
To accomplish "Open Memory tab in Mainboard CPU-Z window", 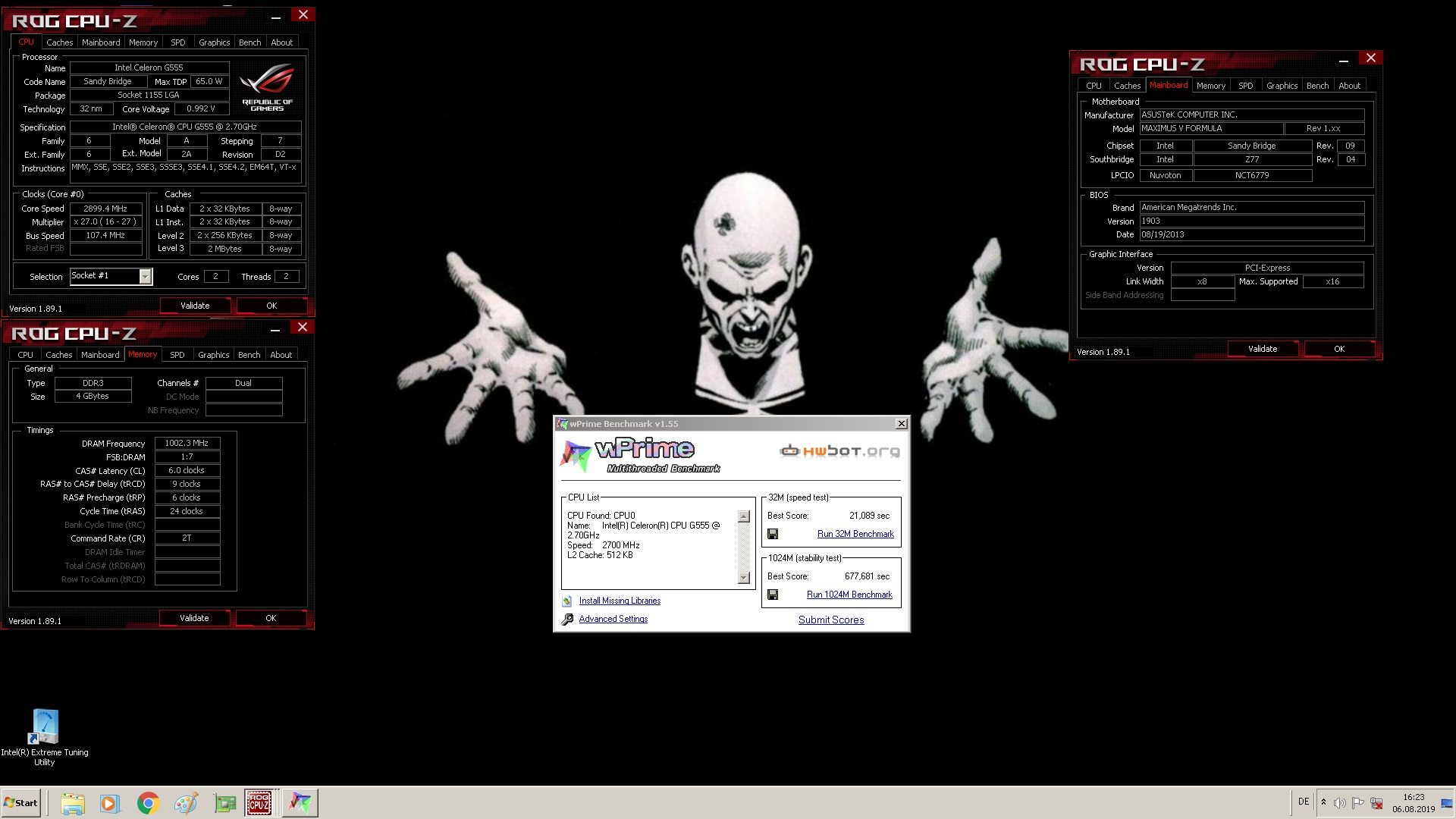I will pyautogui.click(x=1210, y=86).
